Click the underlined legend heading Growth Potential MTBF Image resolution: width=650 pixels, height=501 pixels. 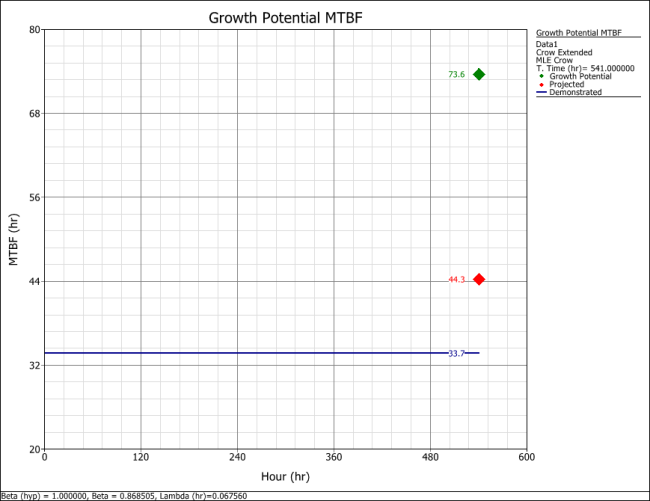(x=578, y=33)
